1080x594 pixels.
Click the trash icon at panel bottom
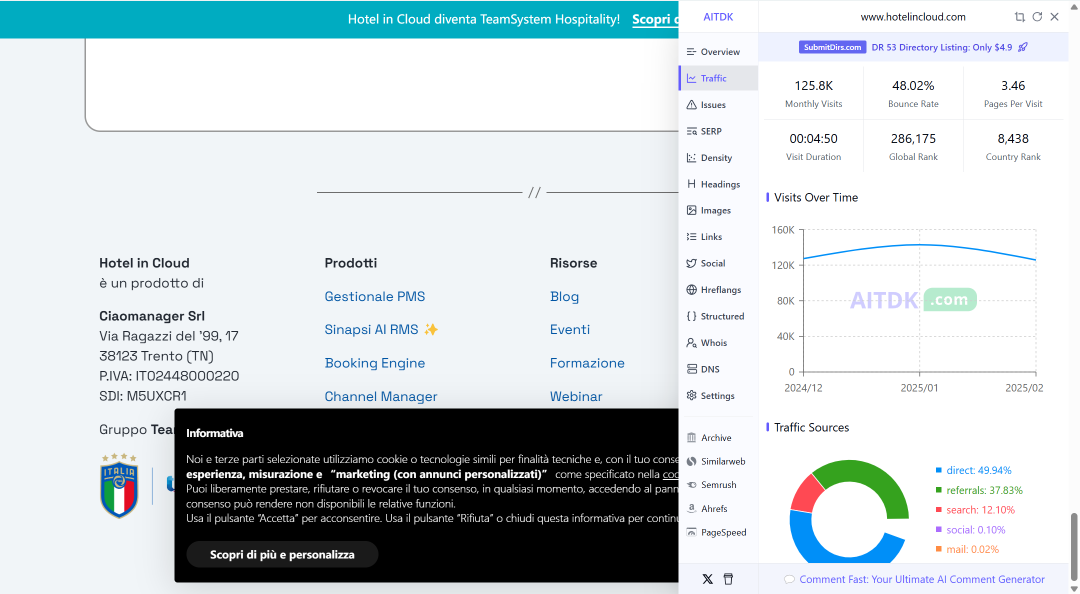tap(728, 579)
